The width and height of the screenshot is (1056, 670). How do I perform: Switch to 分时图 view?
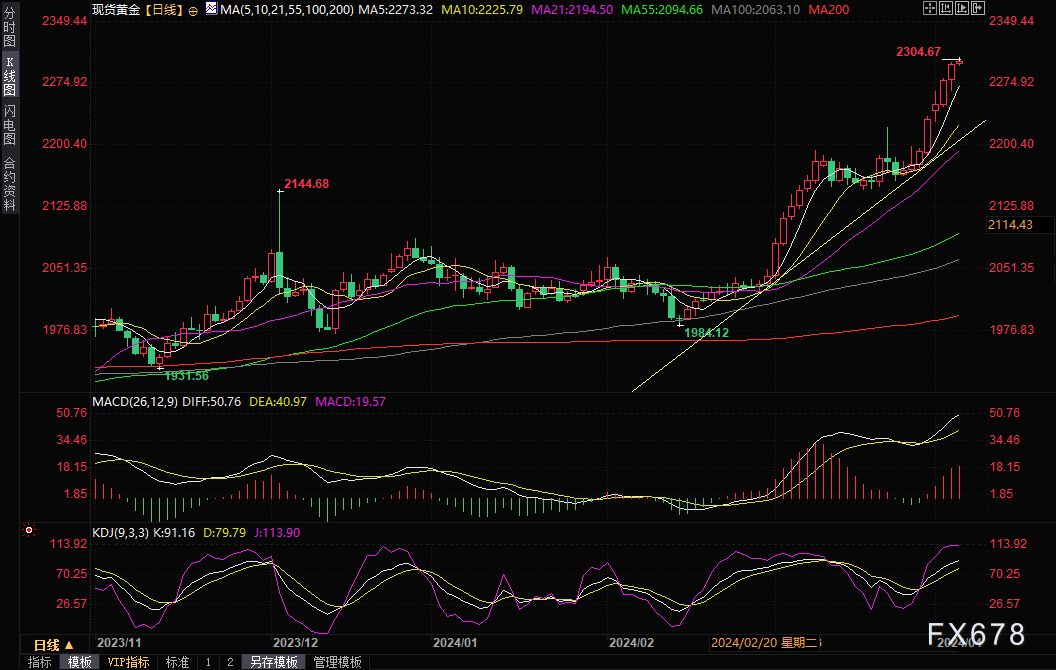[x=9, y=27]
